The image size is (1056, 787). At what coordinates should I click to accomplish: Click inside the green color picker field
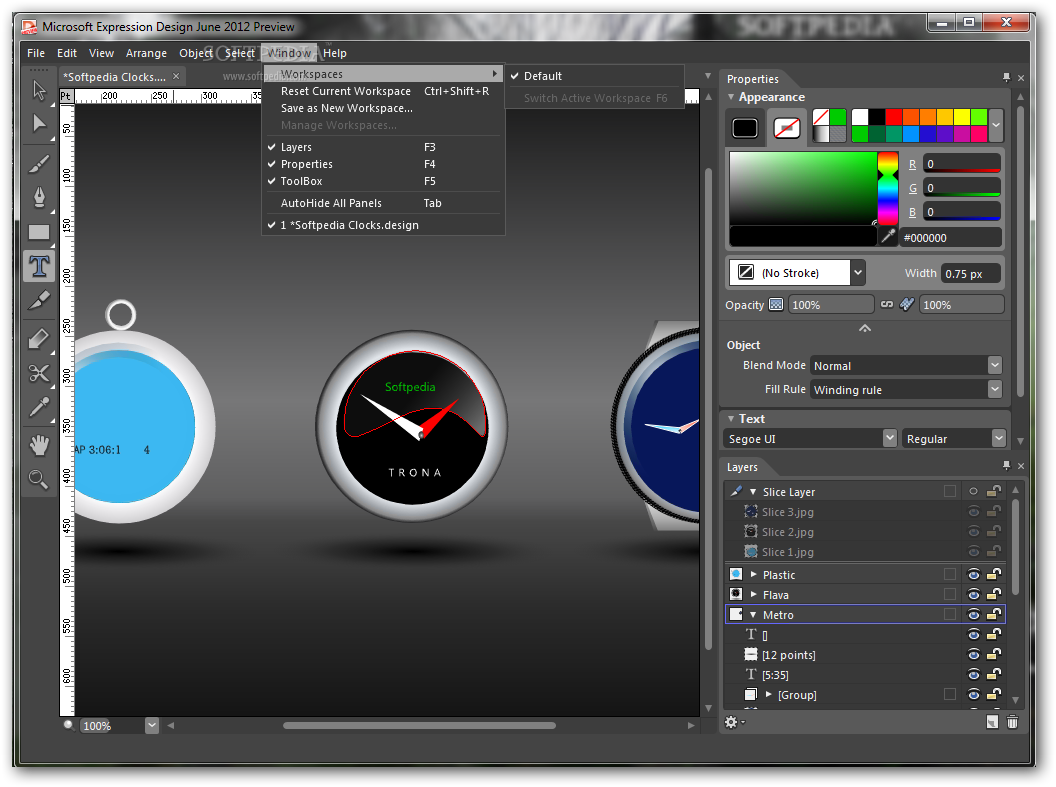[x=803, y=189]
